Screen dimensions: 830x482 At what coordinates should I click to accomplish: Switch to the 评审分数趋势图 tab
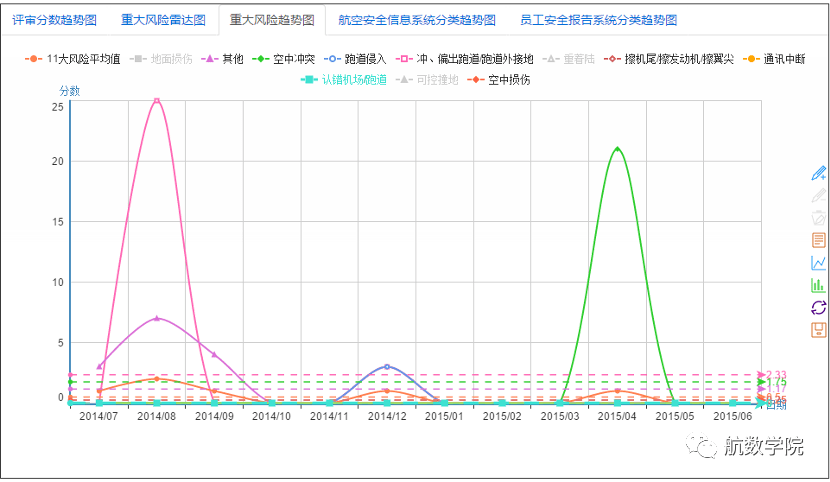pos(55,20)
